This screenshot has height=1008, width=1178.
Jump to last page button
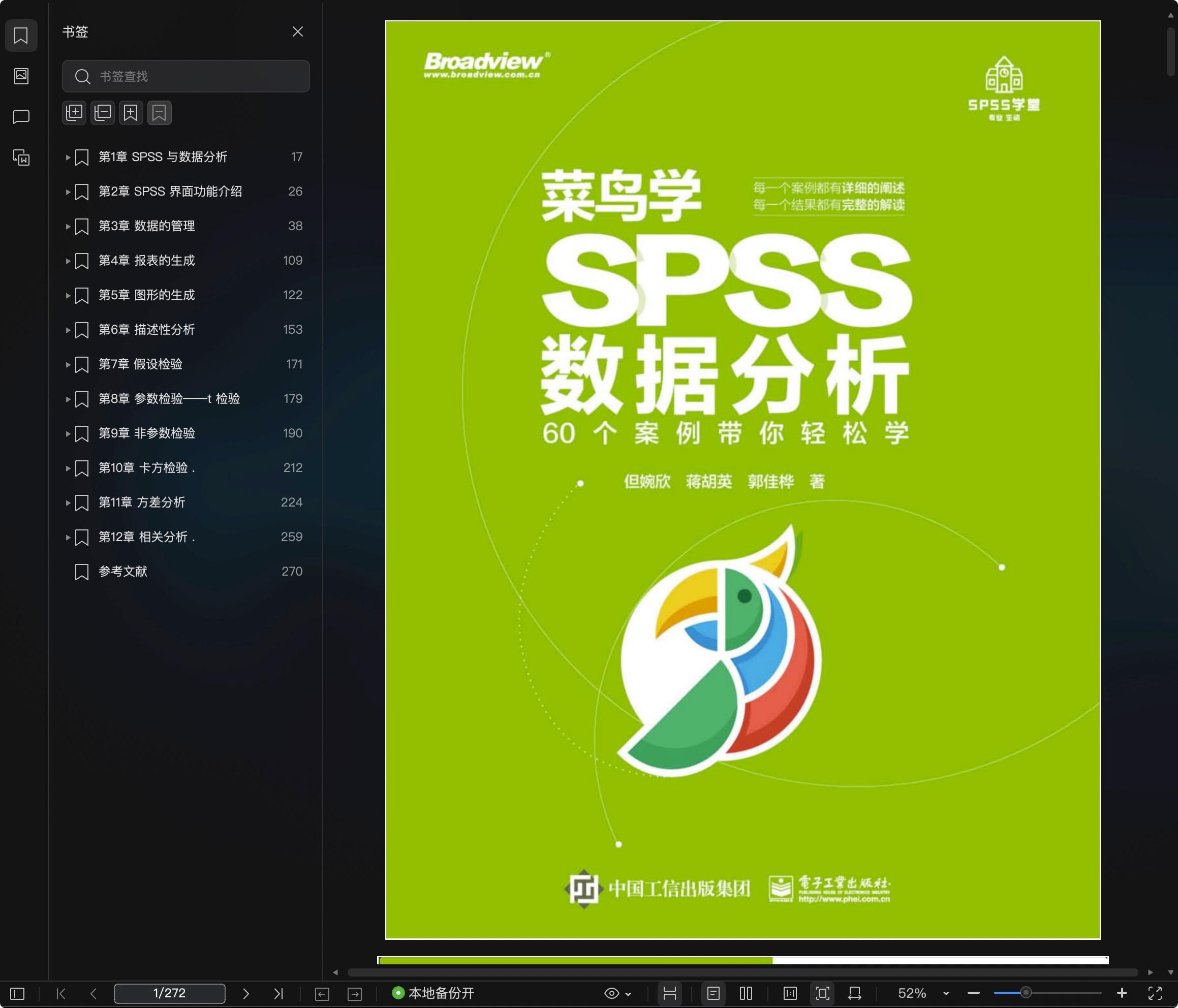[x=278, y=993]
